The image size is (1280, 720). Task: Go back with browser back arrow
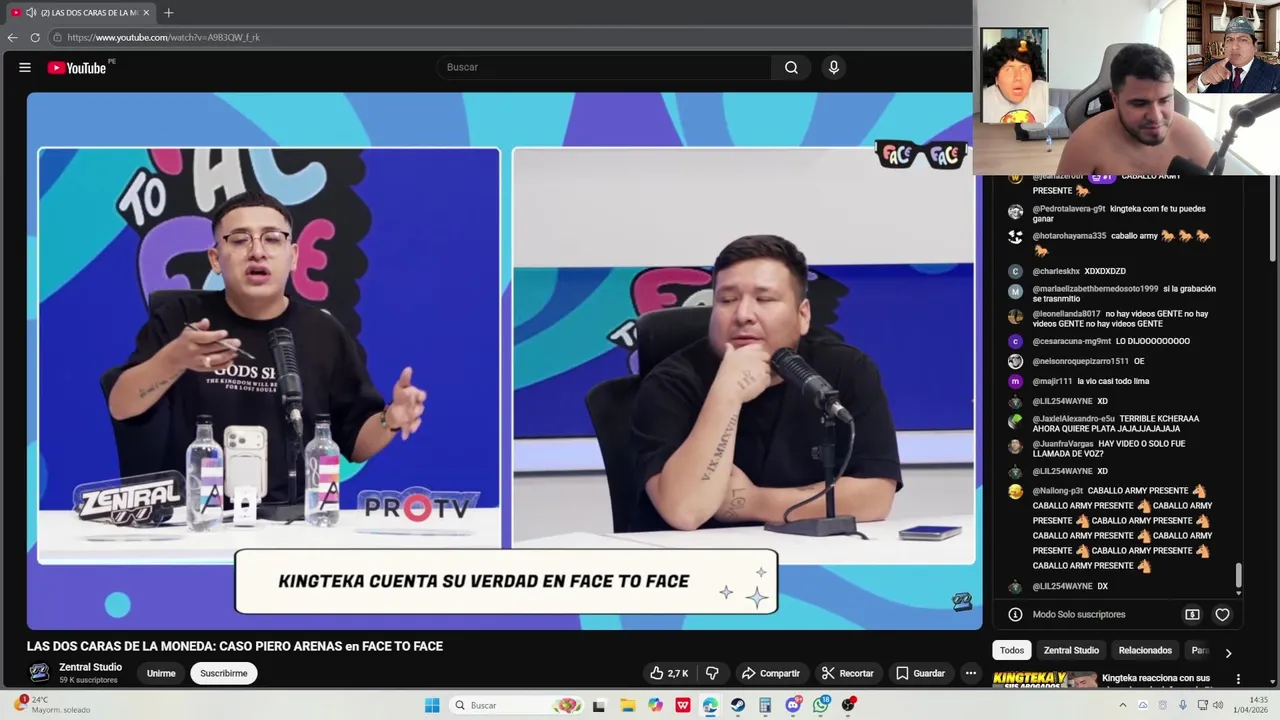(12, 37)
